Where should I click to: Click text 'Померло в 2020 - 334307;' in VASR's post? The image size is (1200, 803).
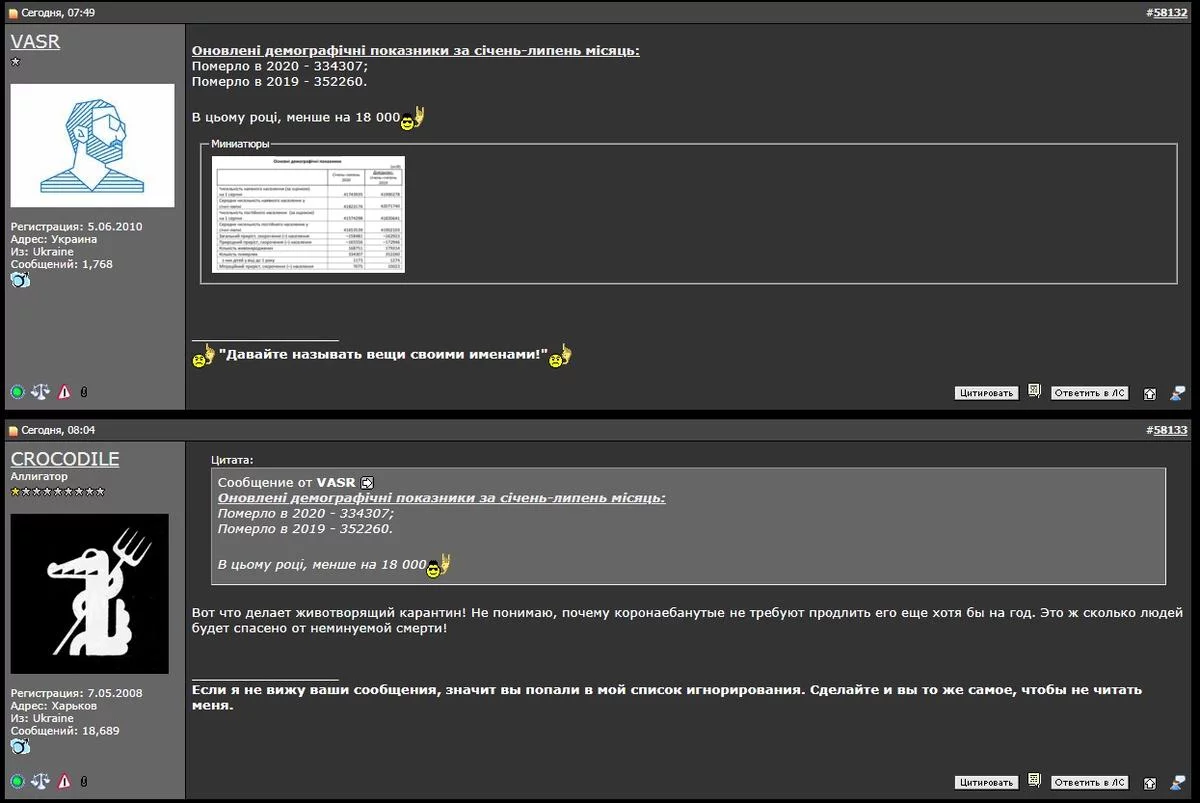coord(280,66)
